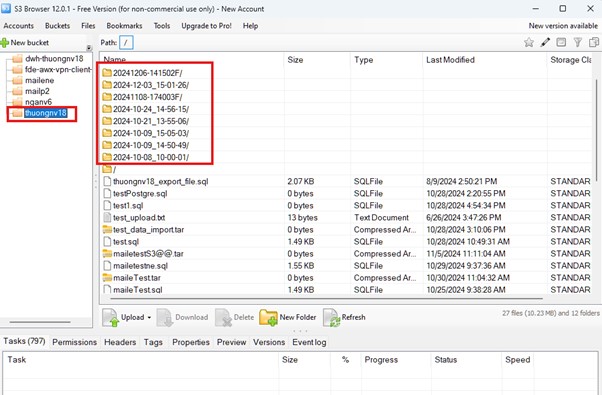Screen dimensions: 602x395
Task: Sort by Type column header
Action: (363, 59)
